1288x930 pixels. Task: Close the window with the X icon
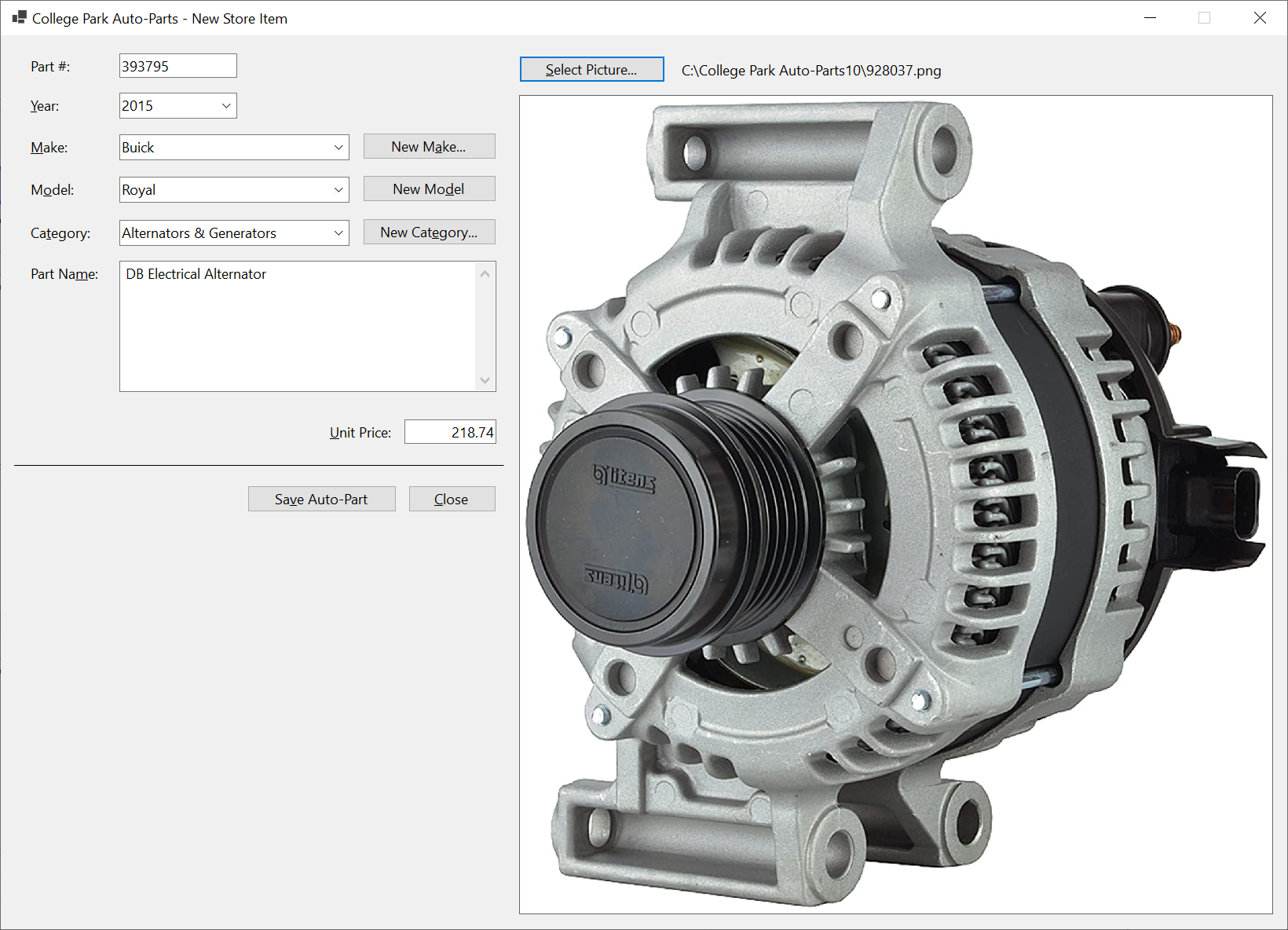click(1260, 17)
